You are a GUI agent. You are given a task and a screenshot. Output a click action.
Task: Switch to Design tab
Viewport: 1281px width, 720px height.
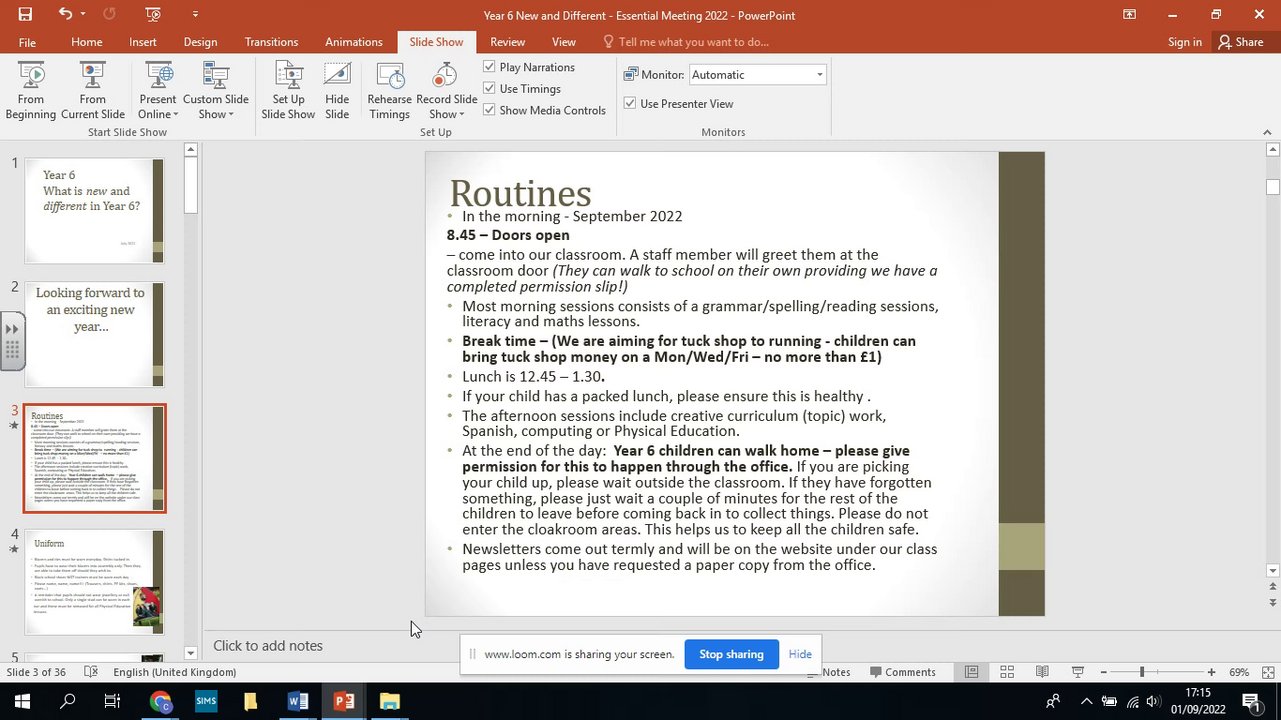[x=200, y=42]
